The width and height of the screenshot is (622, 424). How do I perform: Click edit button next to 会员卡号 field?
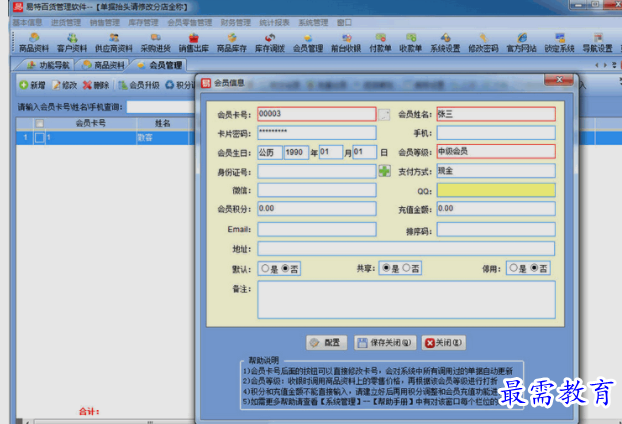(384, 115)
